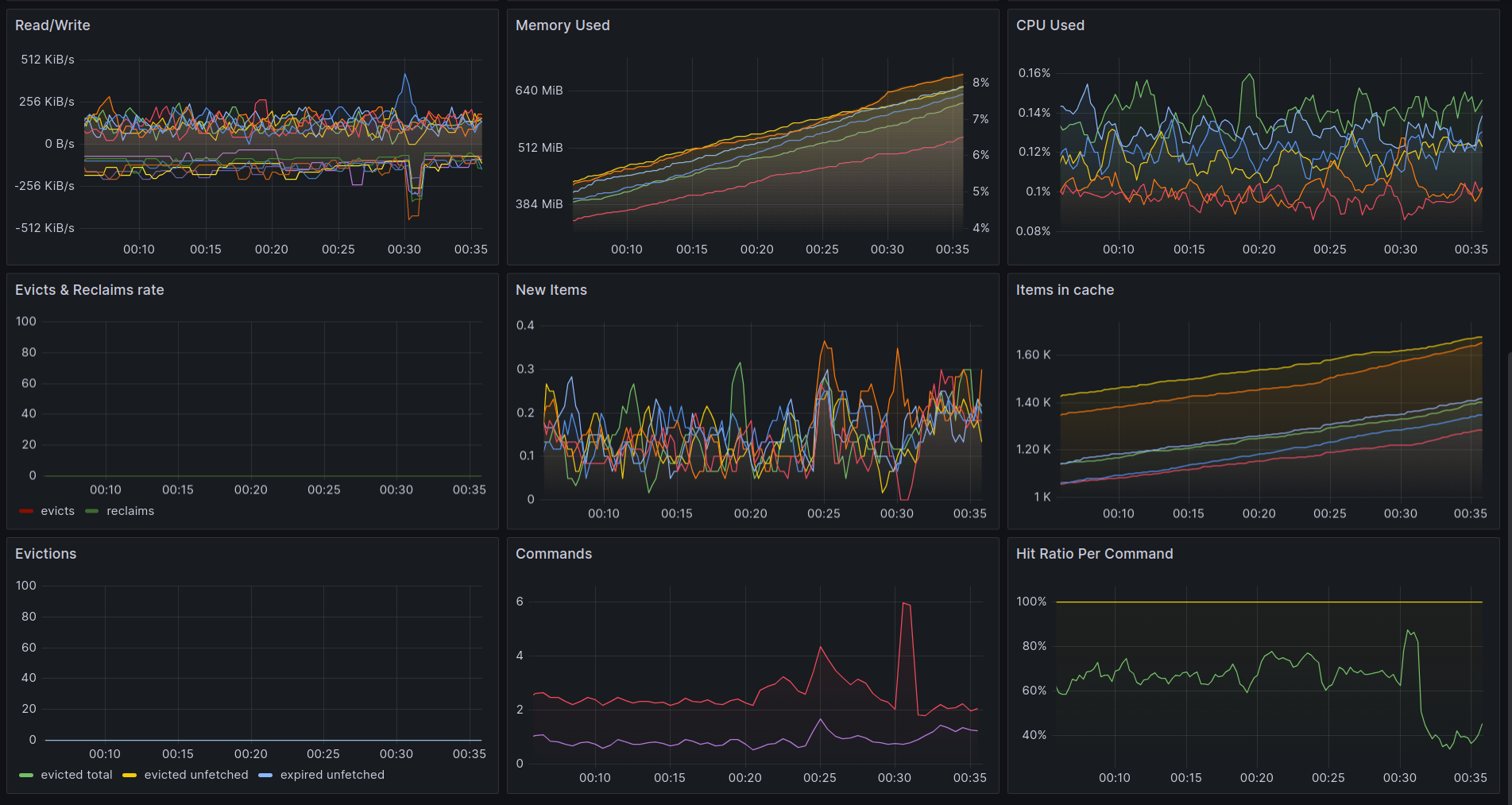Screen dimensions: 1512x805
Task: Click the Commands panel title
Action: coord(554,554)
